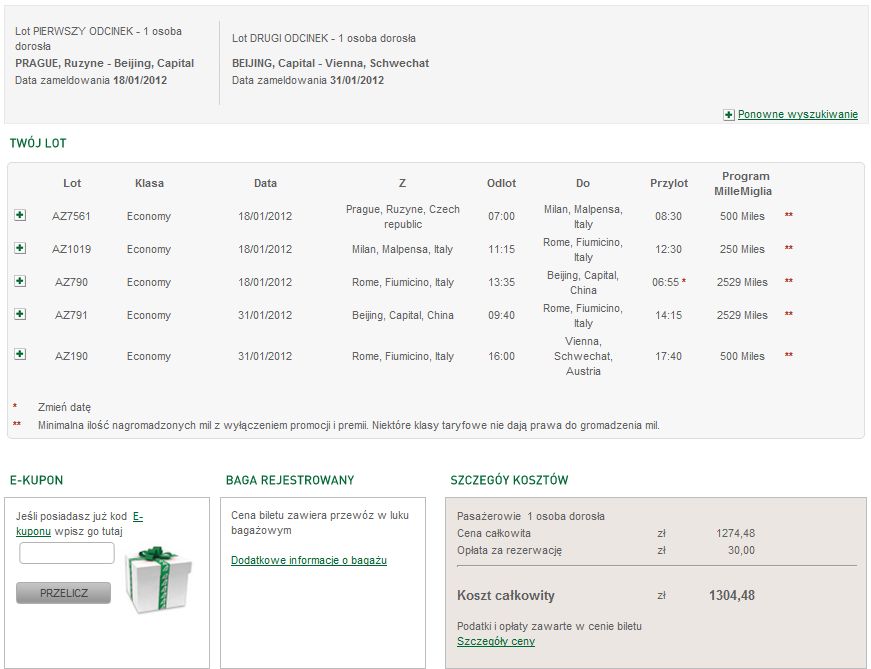871x669 pixels.
Task: Open the Ponowne wyszukiwanie link
Action: tap(798, 114)
